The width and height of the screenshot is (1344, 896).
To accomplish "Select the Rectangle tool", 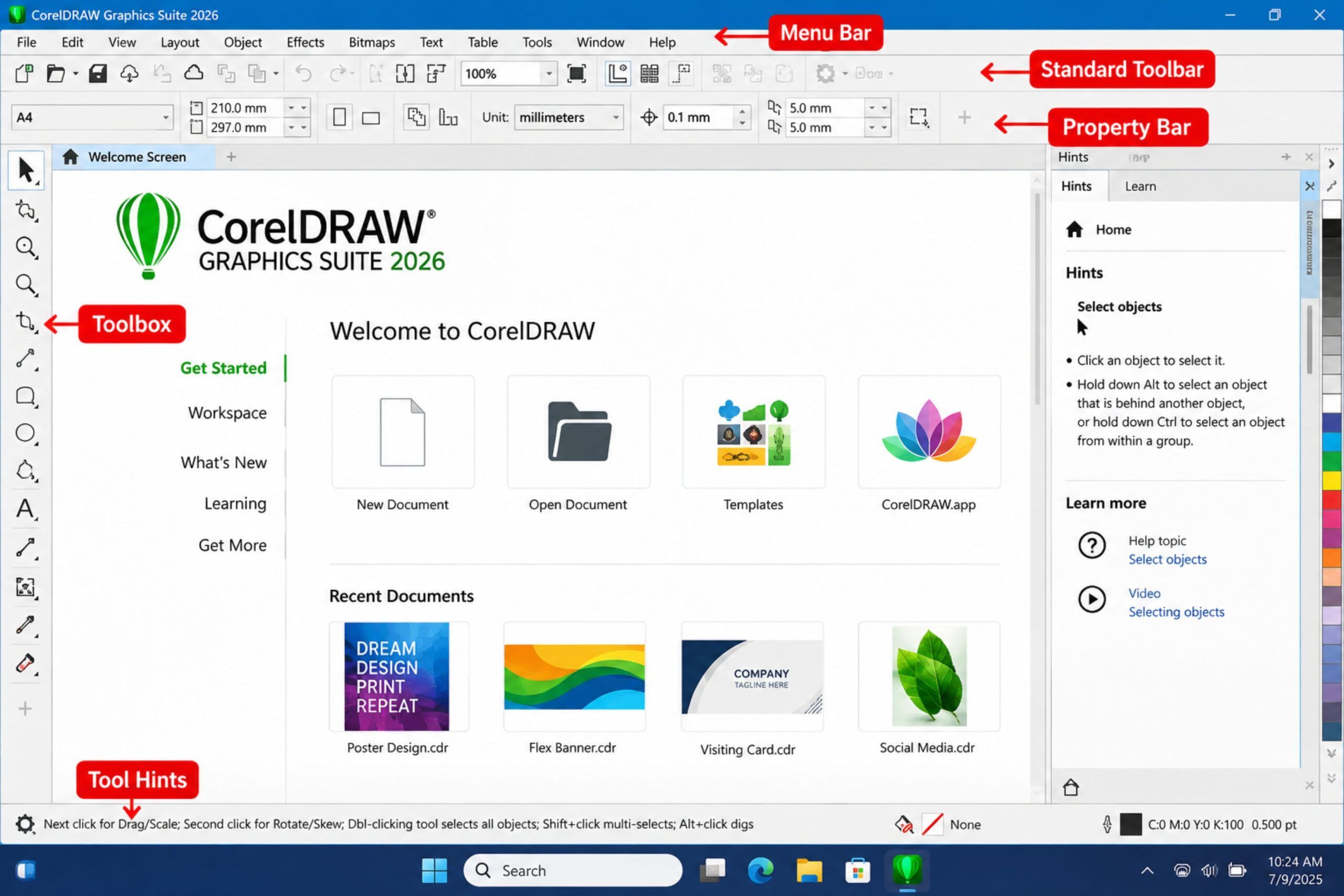I will pyautogui.click(x=26, y=396).
